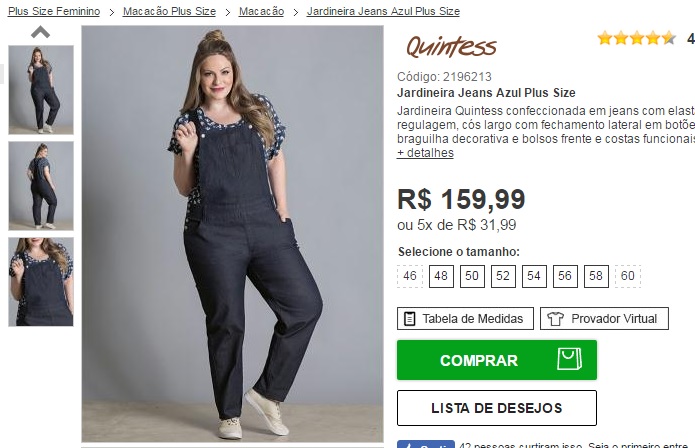Select the close-up bib thumbnail

tap(41, 282)
